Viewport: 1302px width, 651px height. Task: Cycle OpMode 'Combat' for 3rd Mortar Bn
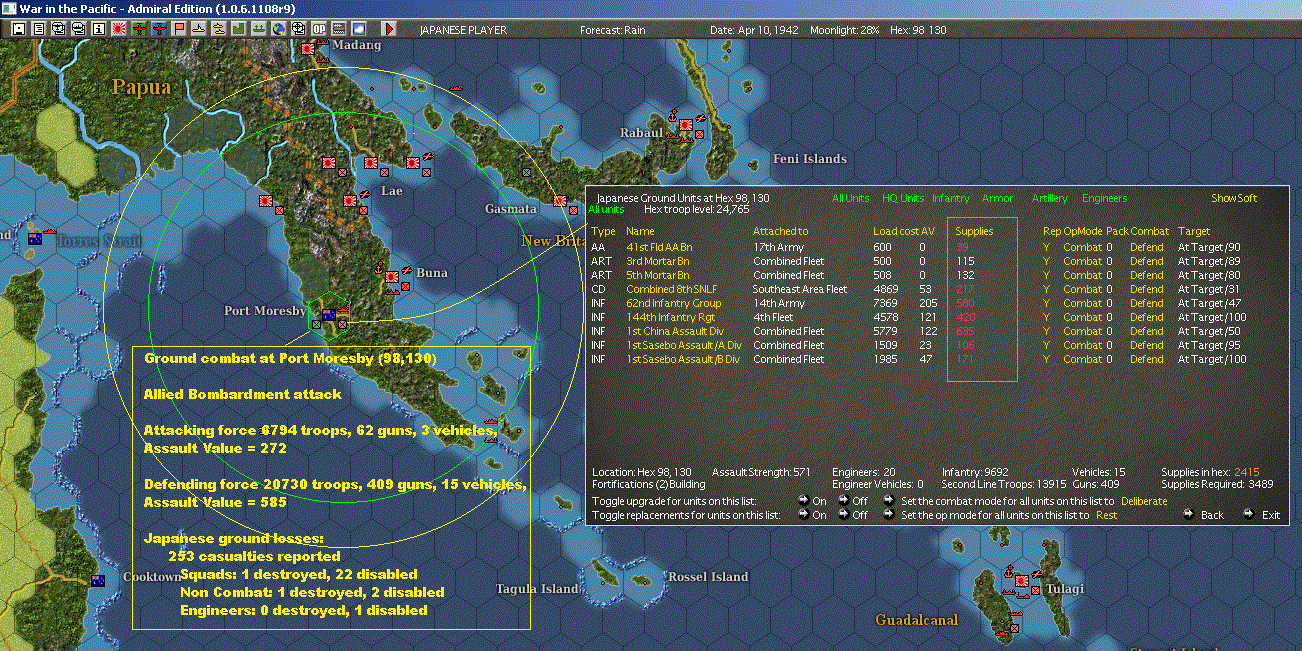[1082, 261]
